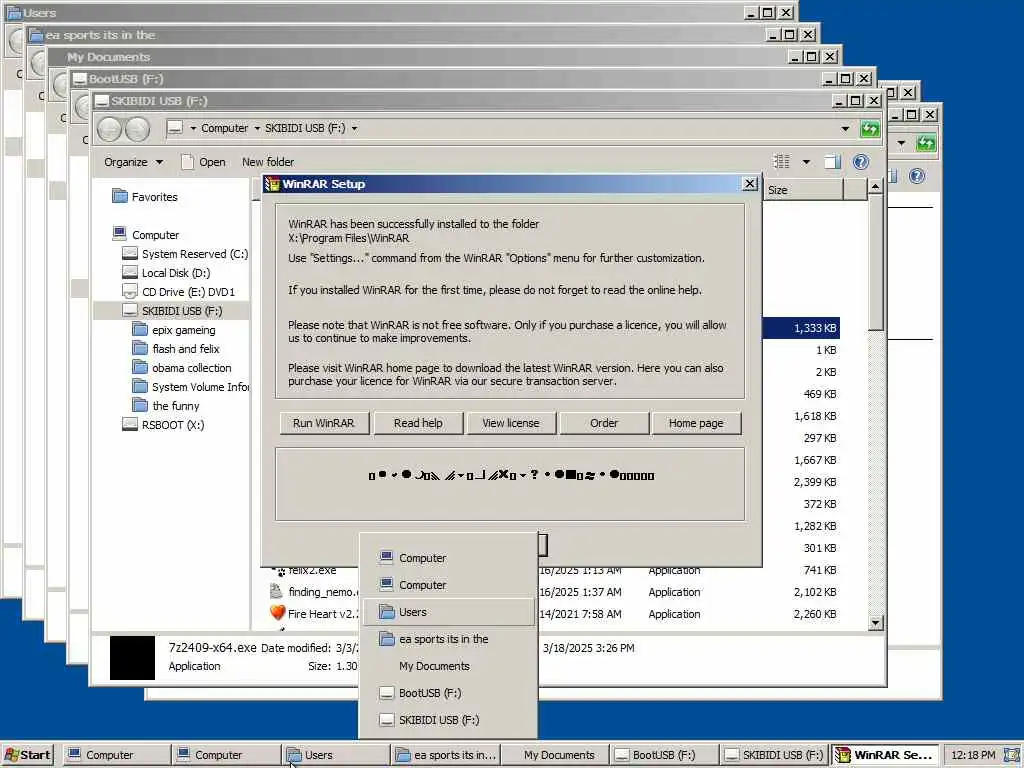Close the WinRAR Setup dialog
1024x768 pixels.
point(750,184)
